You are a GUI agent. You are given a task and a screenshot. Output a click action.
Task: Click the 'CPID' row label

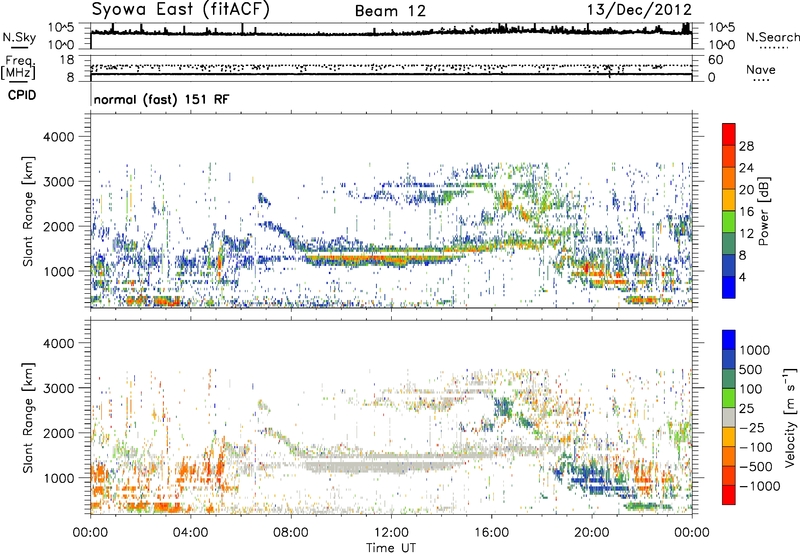22,95
